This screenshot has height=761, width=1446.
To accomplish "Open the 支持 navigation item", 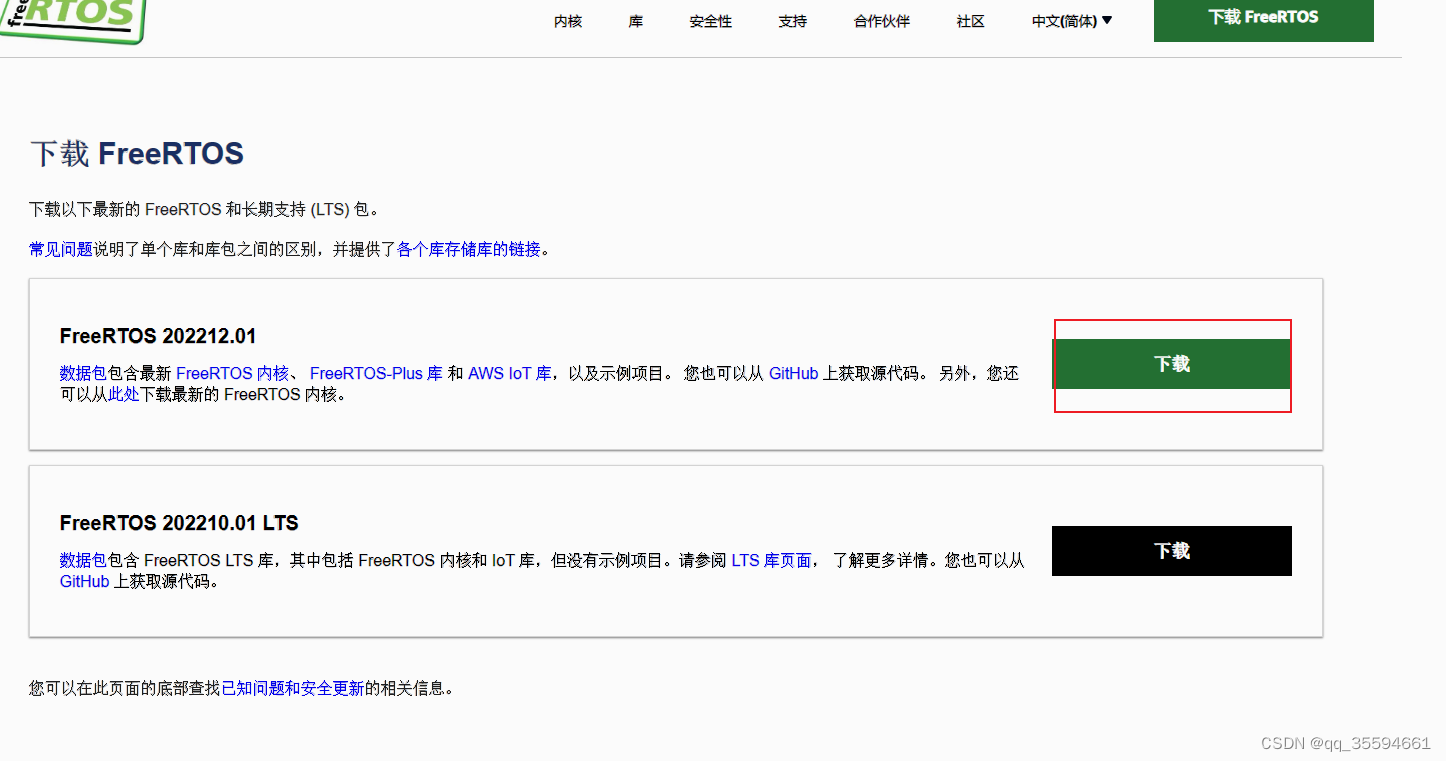I will point(792,20).
